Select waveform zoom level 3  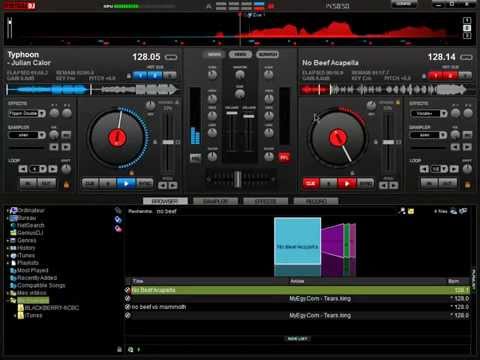[467, 36]
